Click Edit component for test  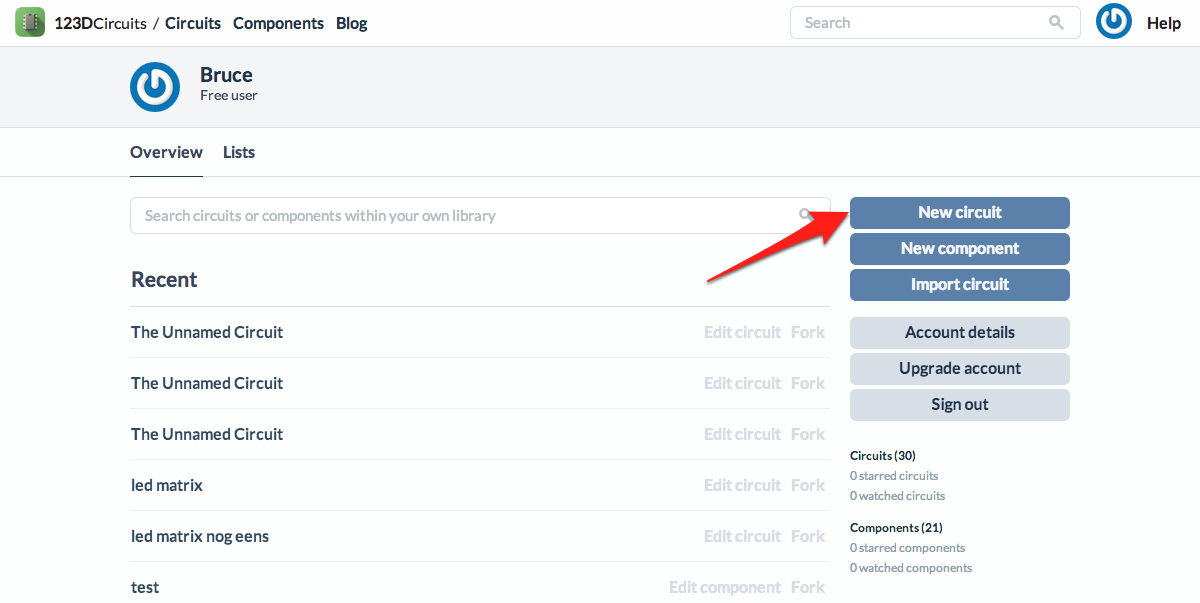(724, 587)
